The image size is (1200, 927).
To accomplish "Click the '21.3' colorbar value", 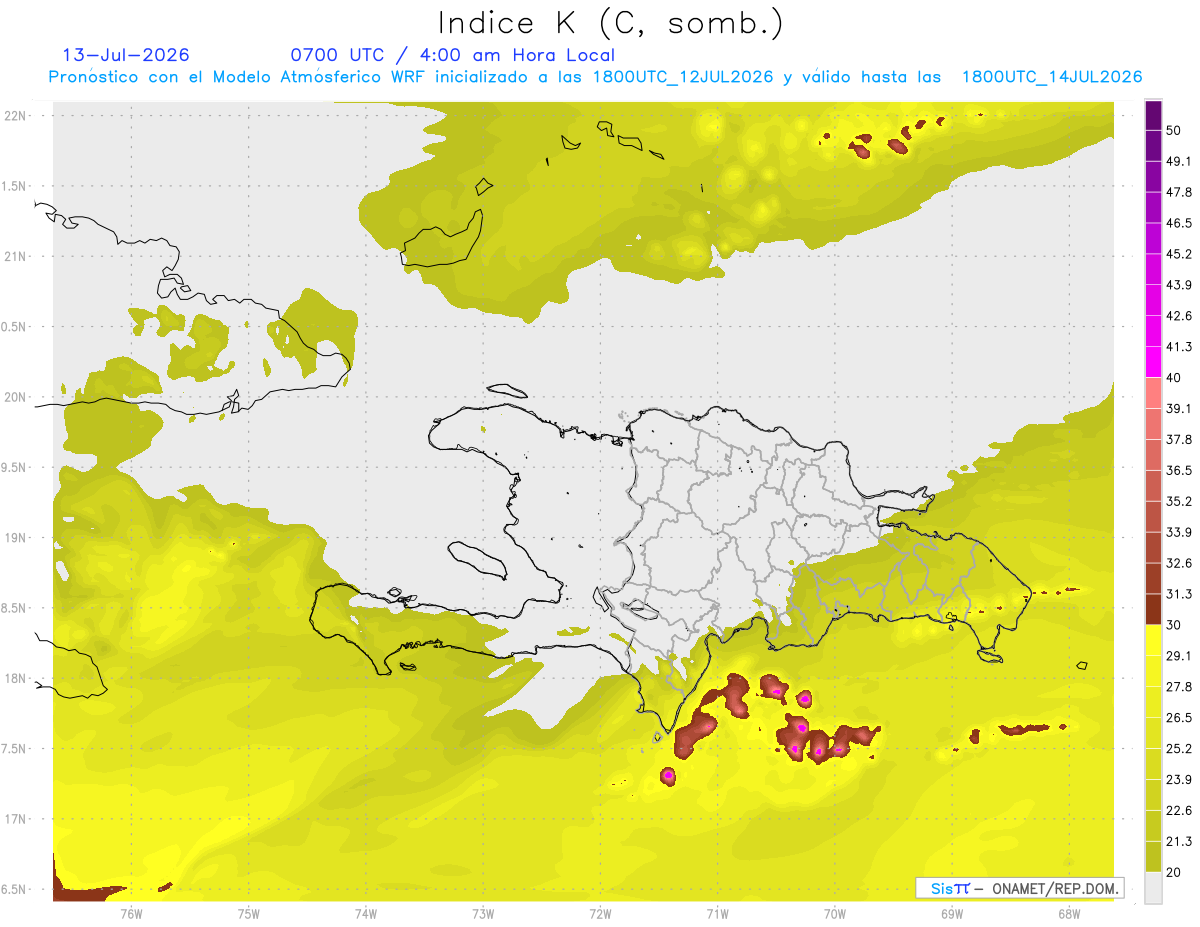I will pos(1179,841).
